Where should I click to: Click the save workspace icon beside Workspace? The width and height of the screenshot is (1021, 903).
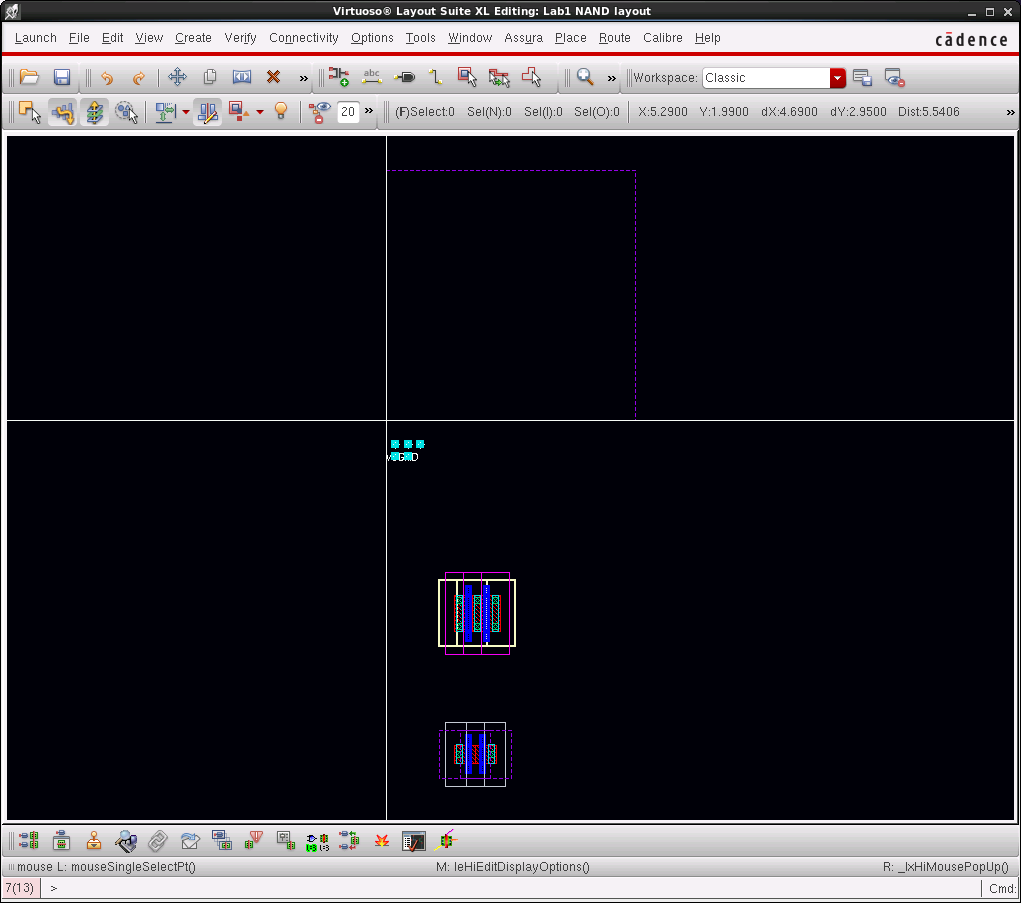tap(862, 77)
